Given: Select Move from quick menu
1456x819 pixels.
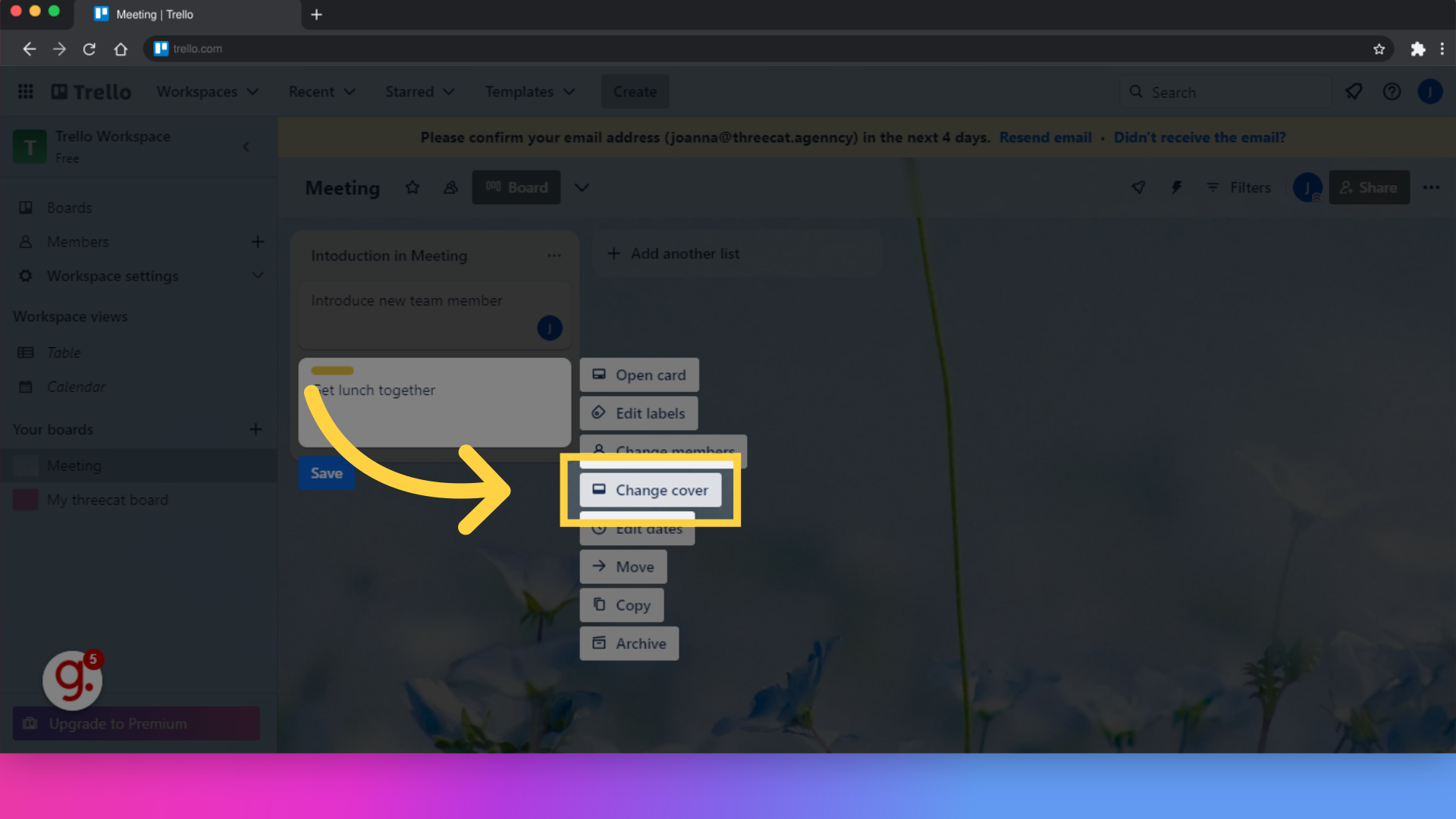Looking at the screenshot, I should 623,566.
